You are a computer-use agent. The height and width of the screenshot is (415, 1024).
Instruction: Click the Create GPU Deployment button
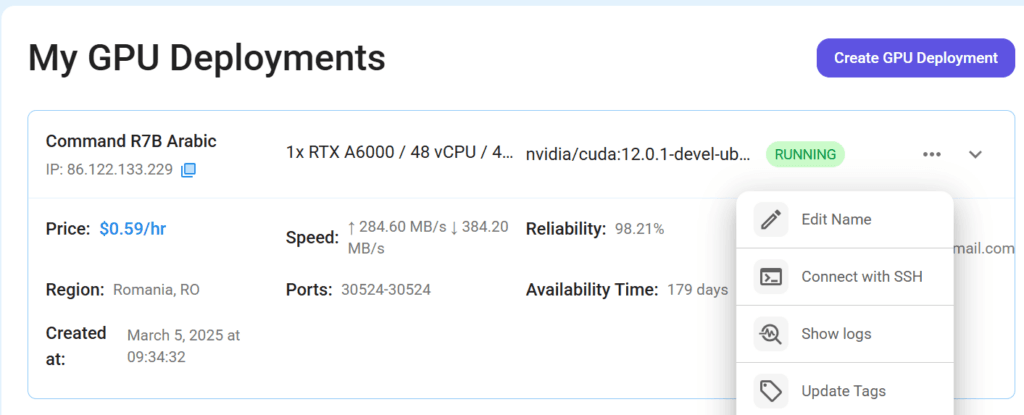point(916,58)
